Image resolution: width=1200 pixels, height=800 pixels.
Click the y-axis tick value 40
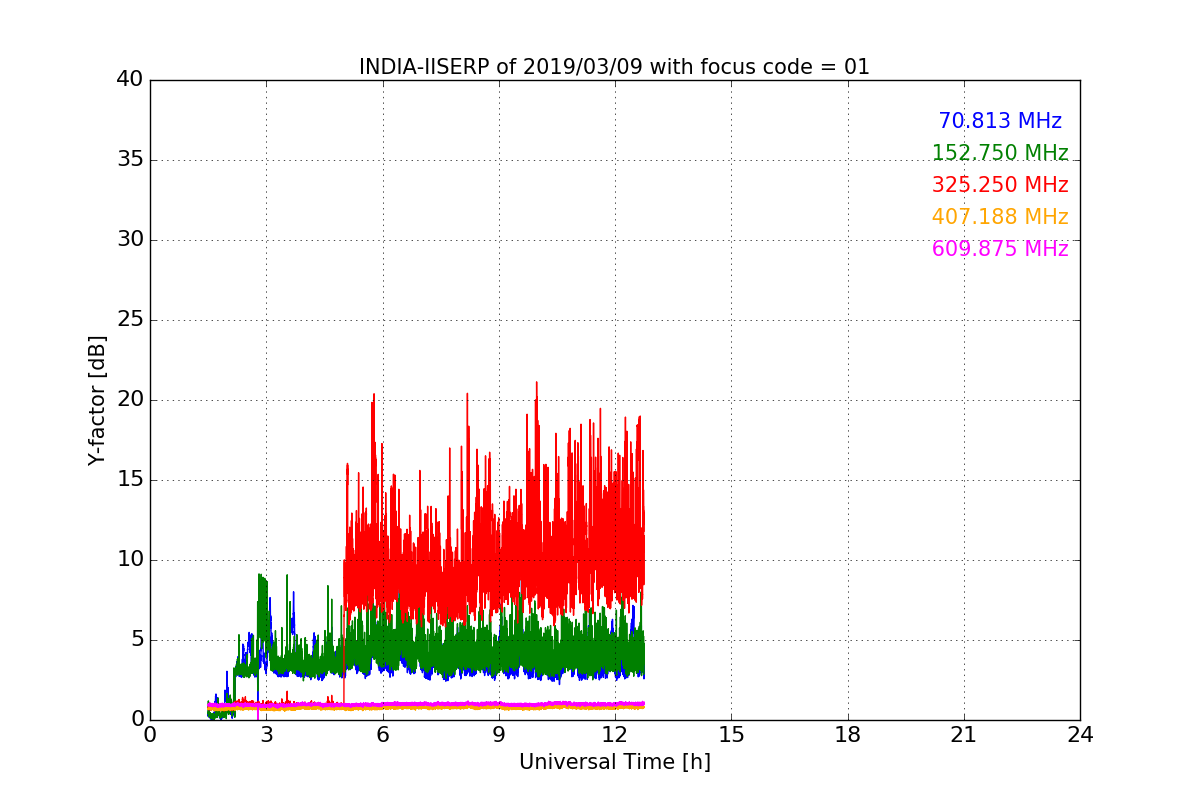(x=129, y=79)
